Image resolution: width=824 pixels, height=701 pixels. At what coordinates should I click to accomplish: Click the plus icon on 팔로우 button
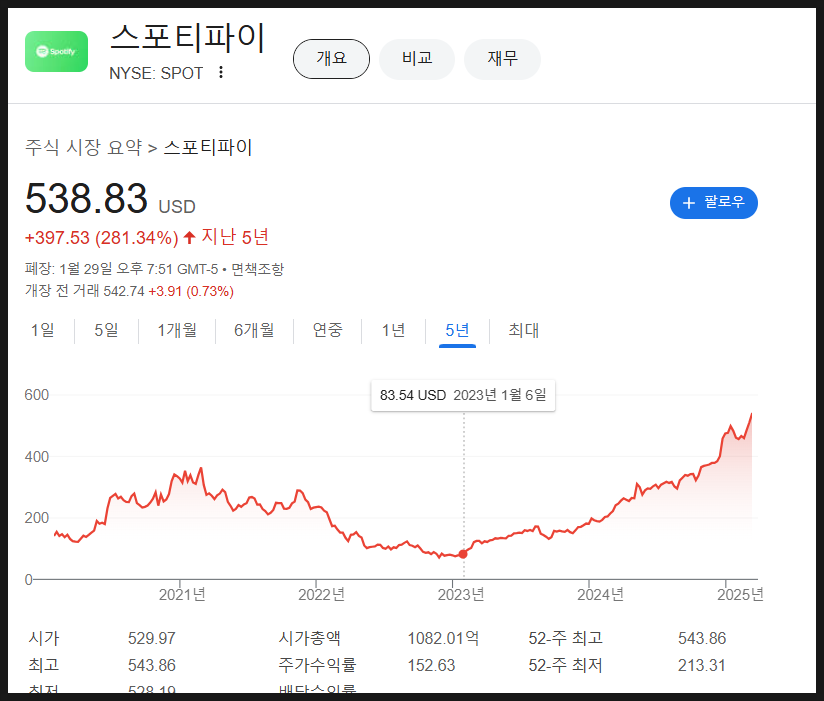click(688, 203)
